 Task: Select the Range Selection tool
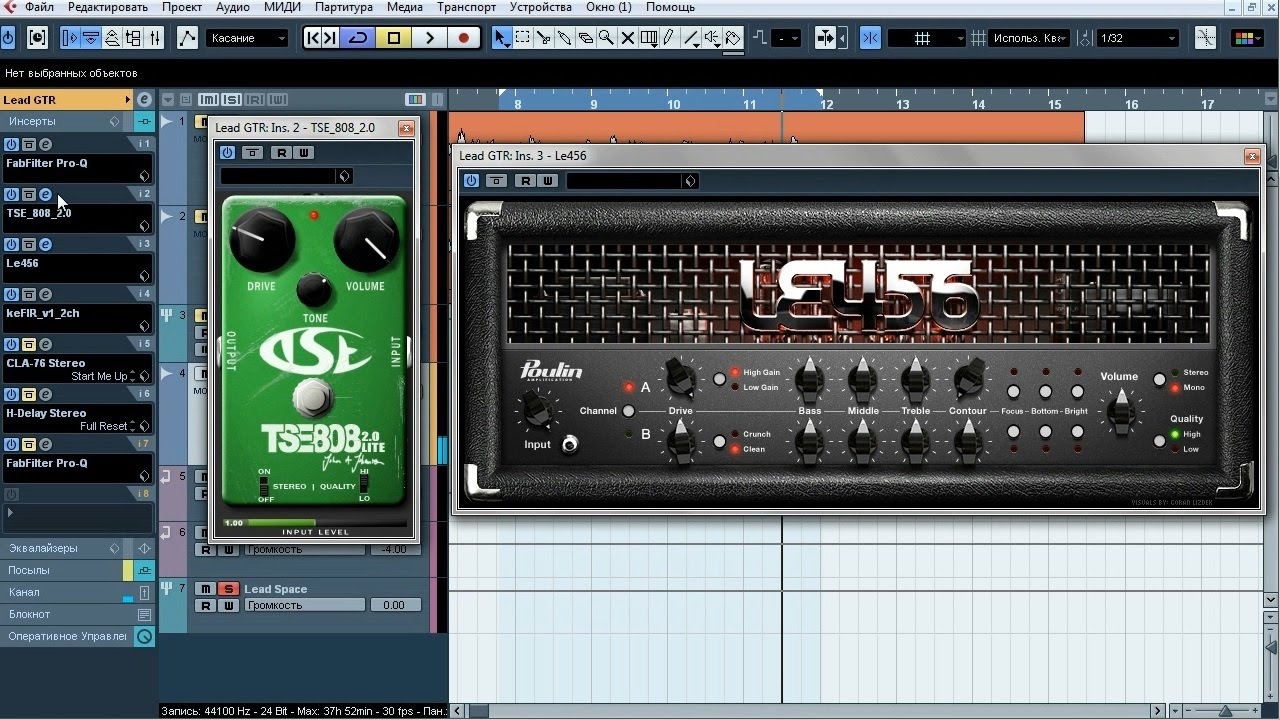coord(523,38)
